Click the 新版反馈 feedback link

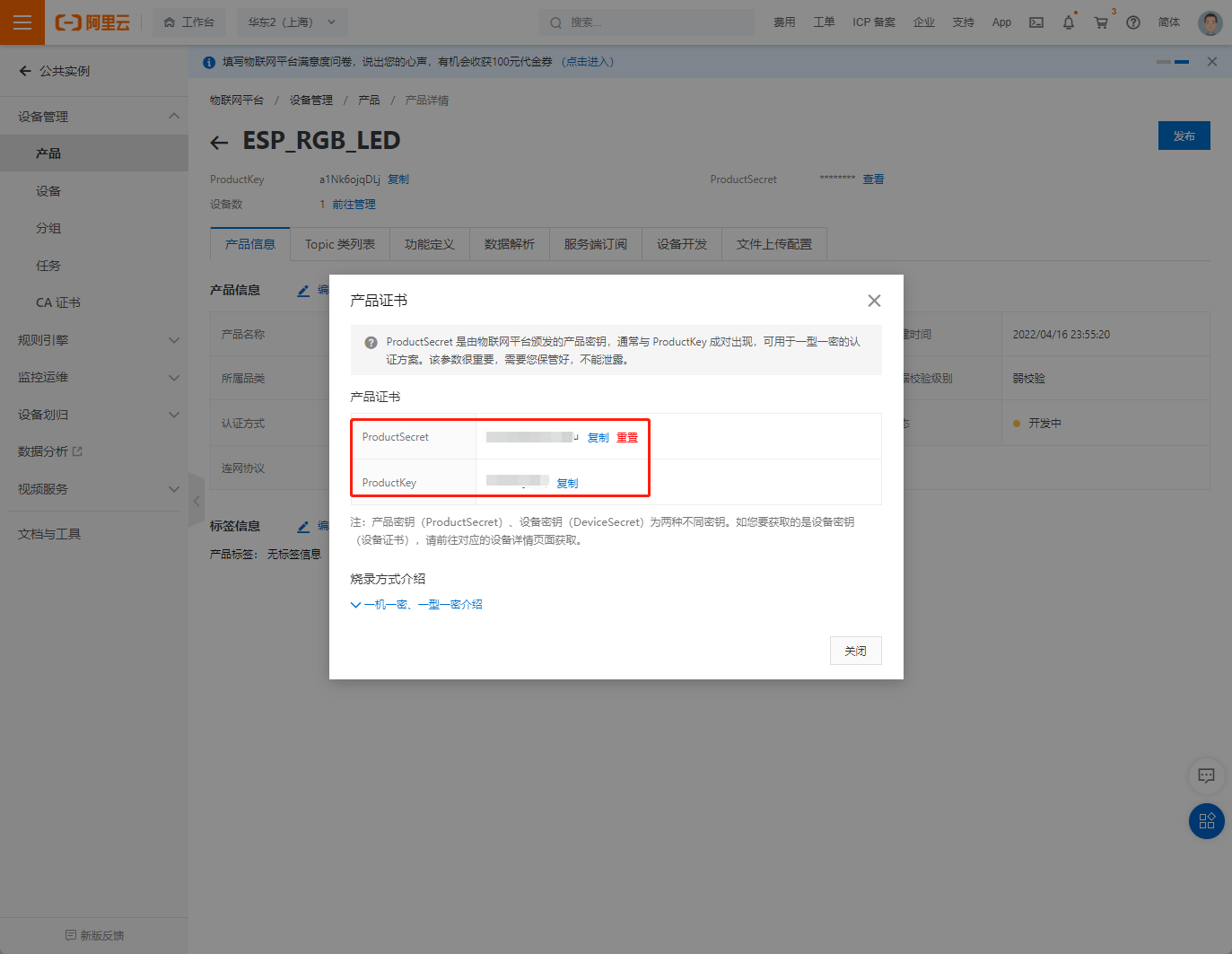(95, 935)
